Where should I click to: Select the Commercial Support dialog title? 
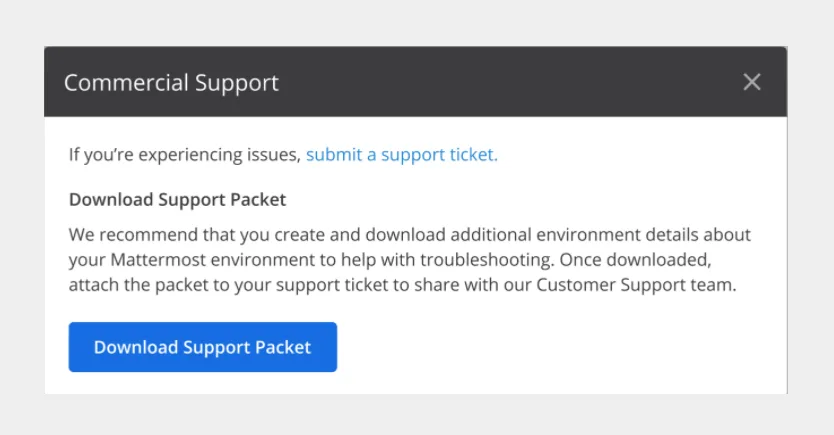coord(171,83)
